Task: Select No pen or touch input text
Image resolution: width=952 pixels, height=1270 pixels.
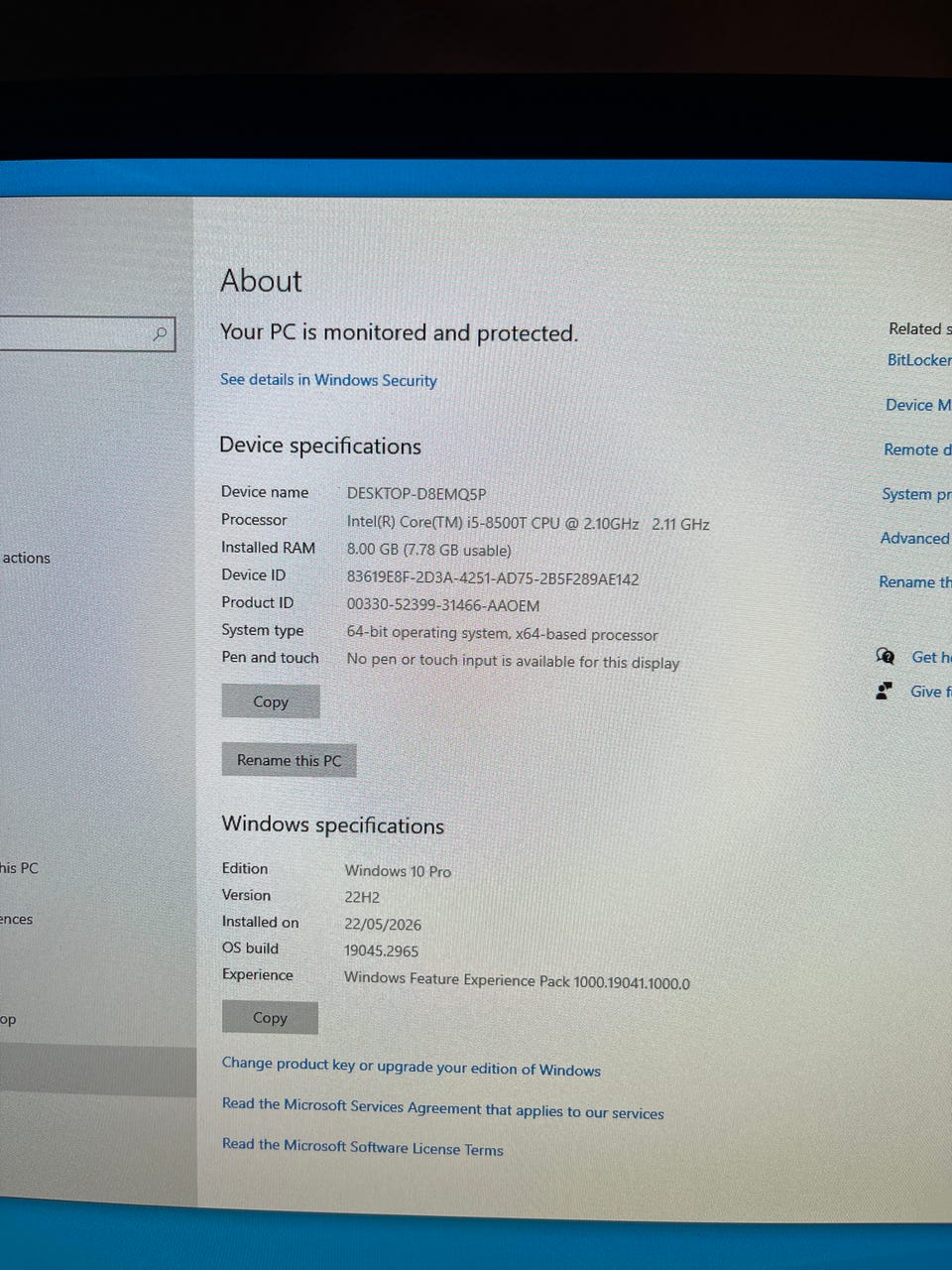Action: point(513,661)
